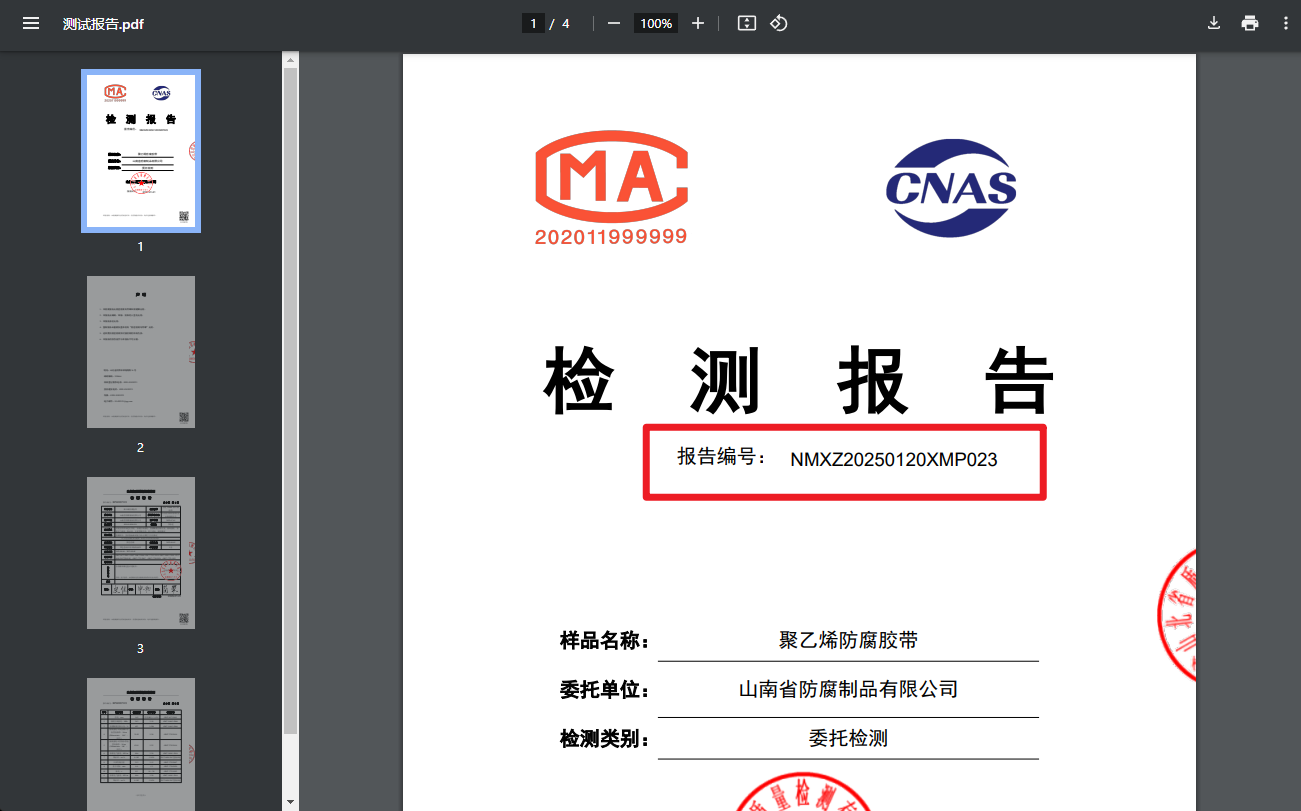Open the more actions menu
The image size is (1301, 811).
point(1286,22)
